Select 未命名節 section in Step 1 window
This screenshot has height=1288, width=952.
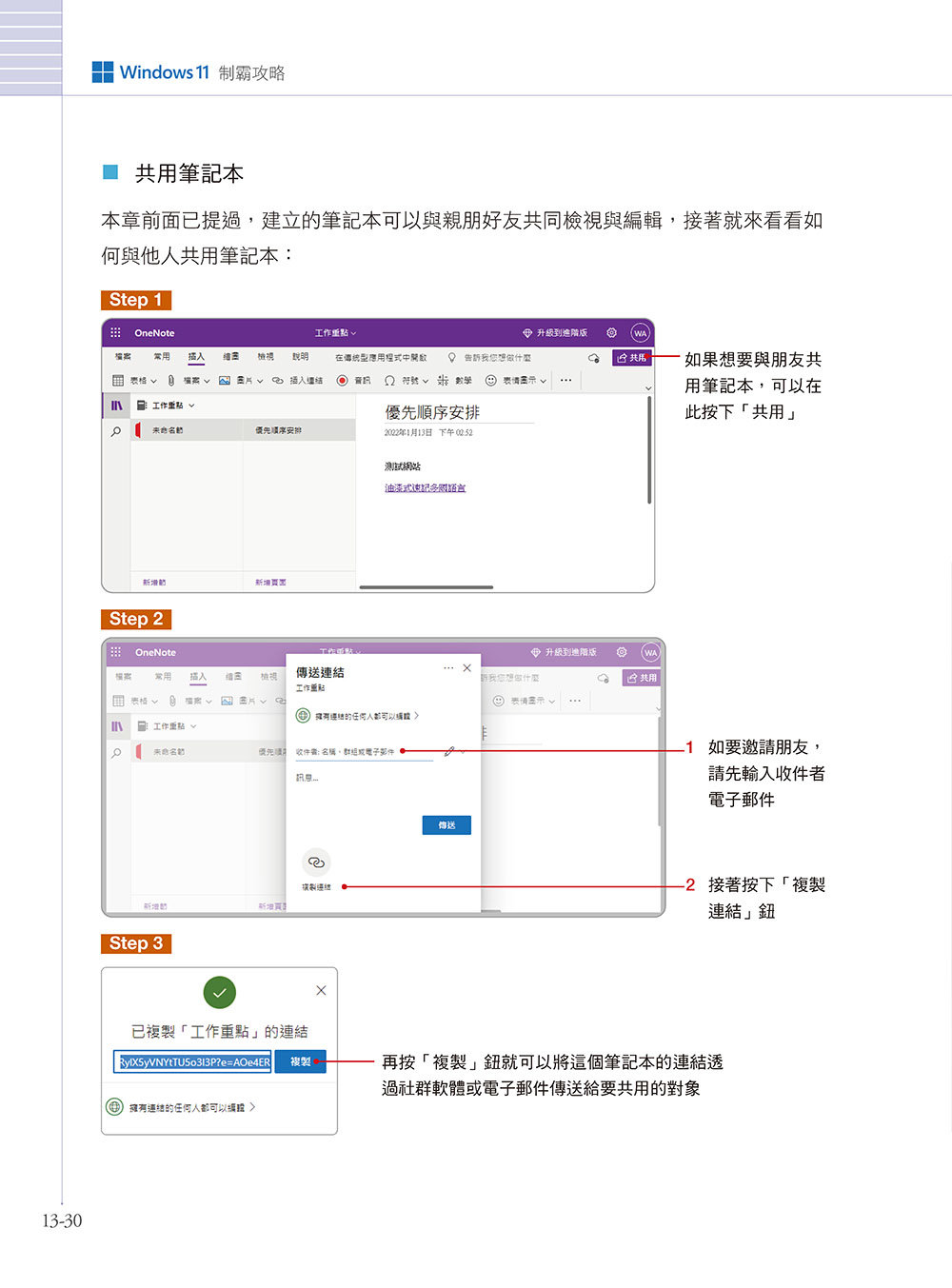coord(187,431)
